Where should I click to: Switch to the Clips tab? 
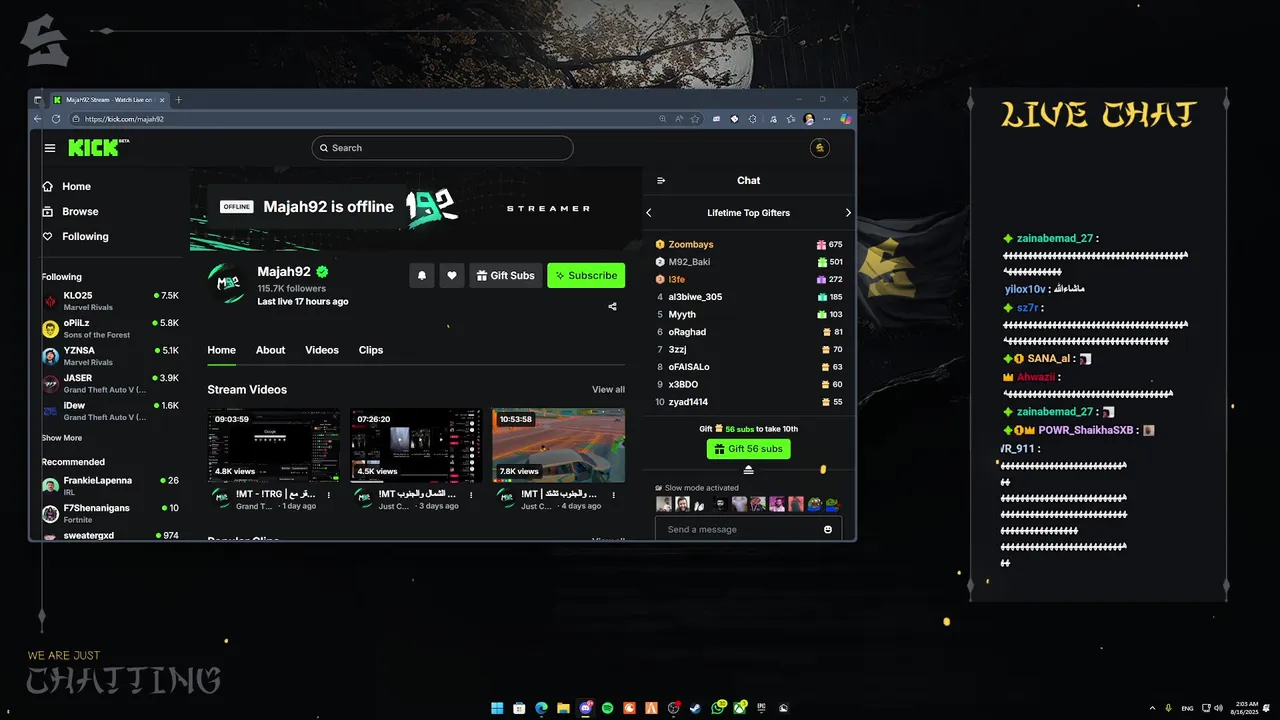[371, 350]
